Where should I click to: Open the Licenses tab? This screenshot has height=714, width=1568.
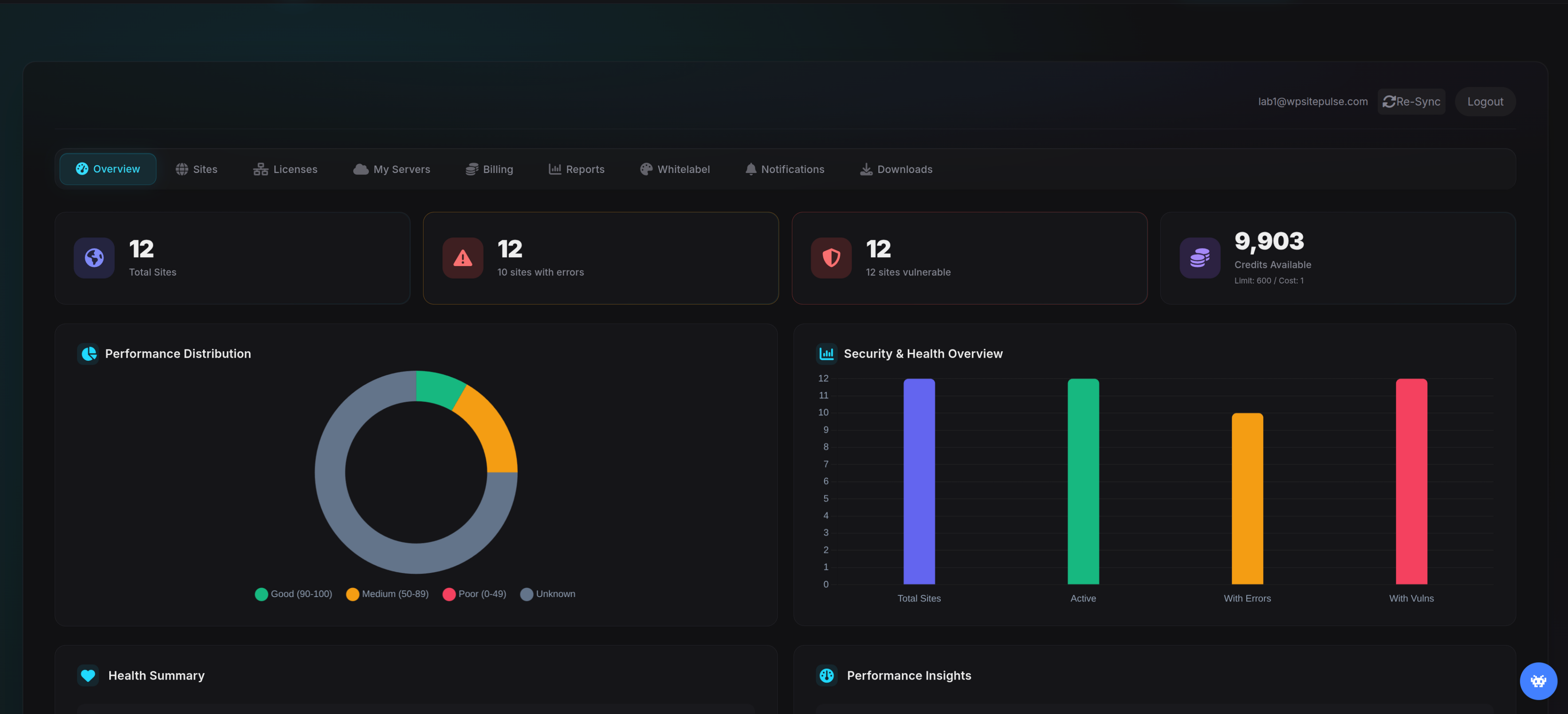point(285,169)
